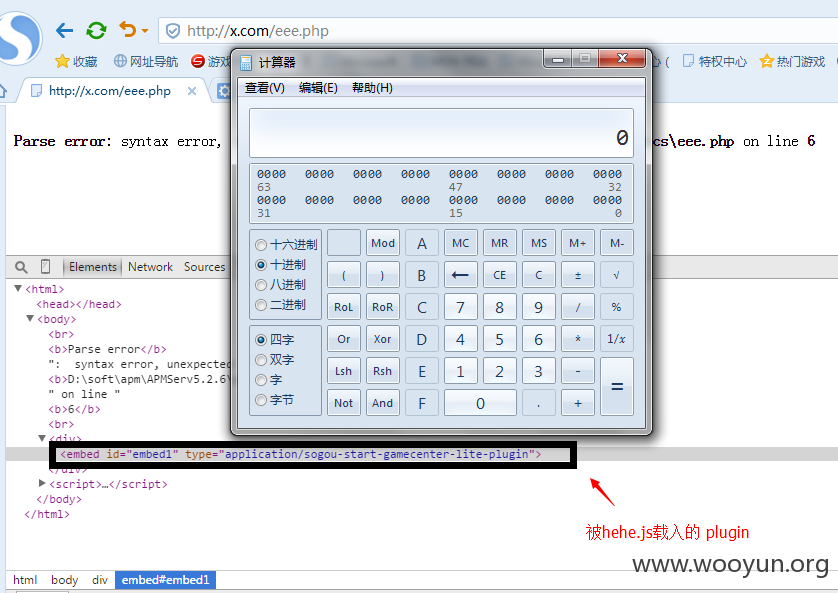Click the MS memory store key
Viewport: 838px width, 593px height.
tap(539, 243)
